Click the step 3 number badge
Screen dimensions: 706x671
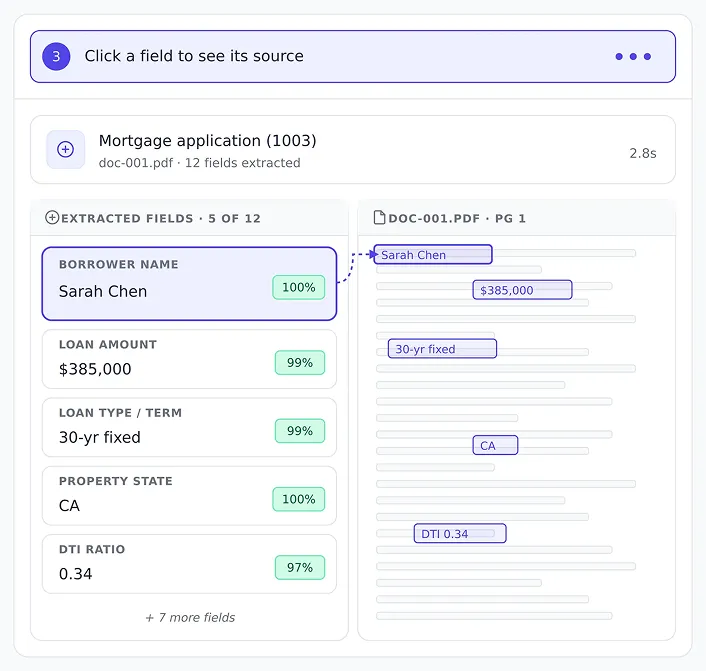[56, 56]
